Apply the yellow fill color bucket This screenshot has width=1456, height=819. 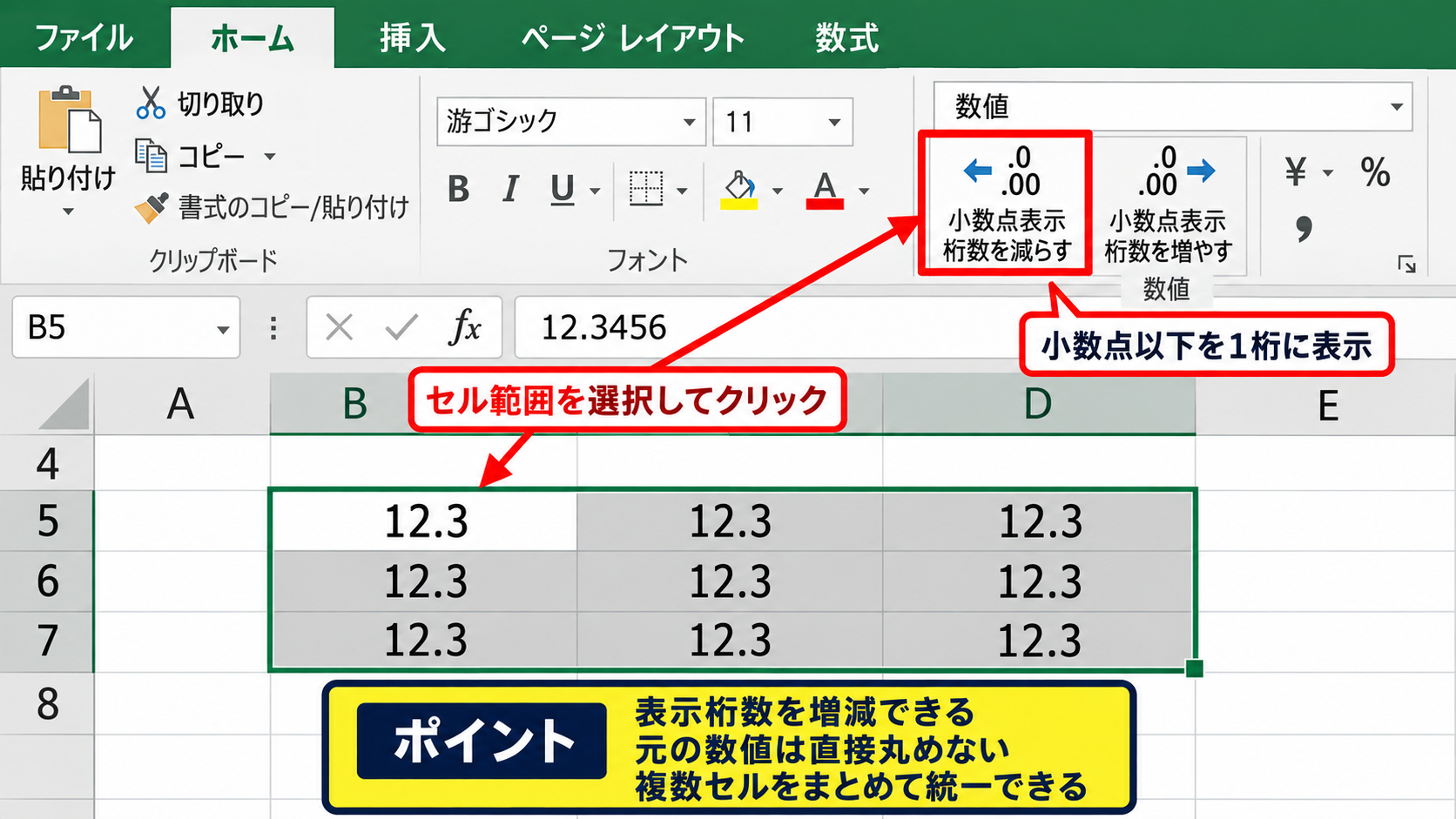[739, 189]
